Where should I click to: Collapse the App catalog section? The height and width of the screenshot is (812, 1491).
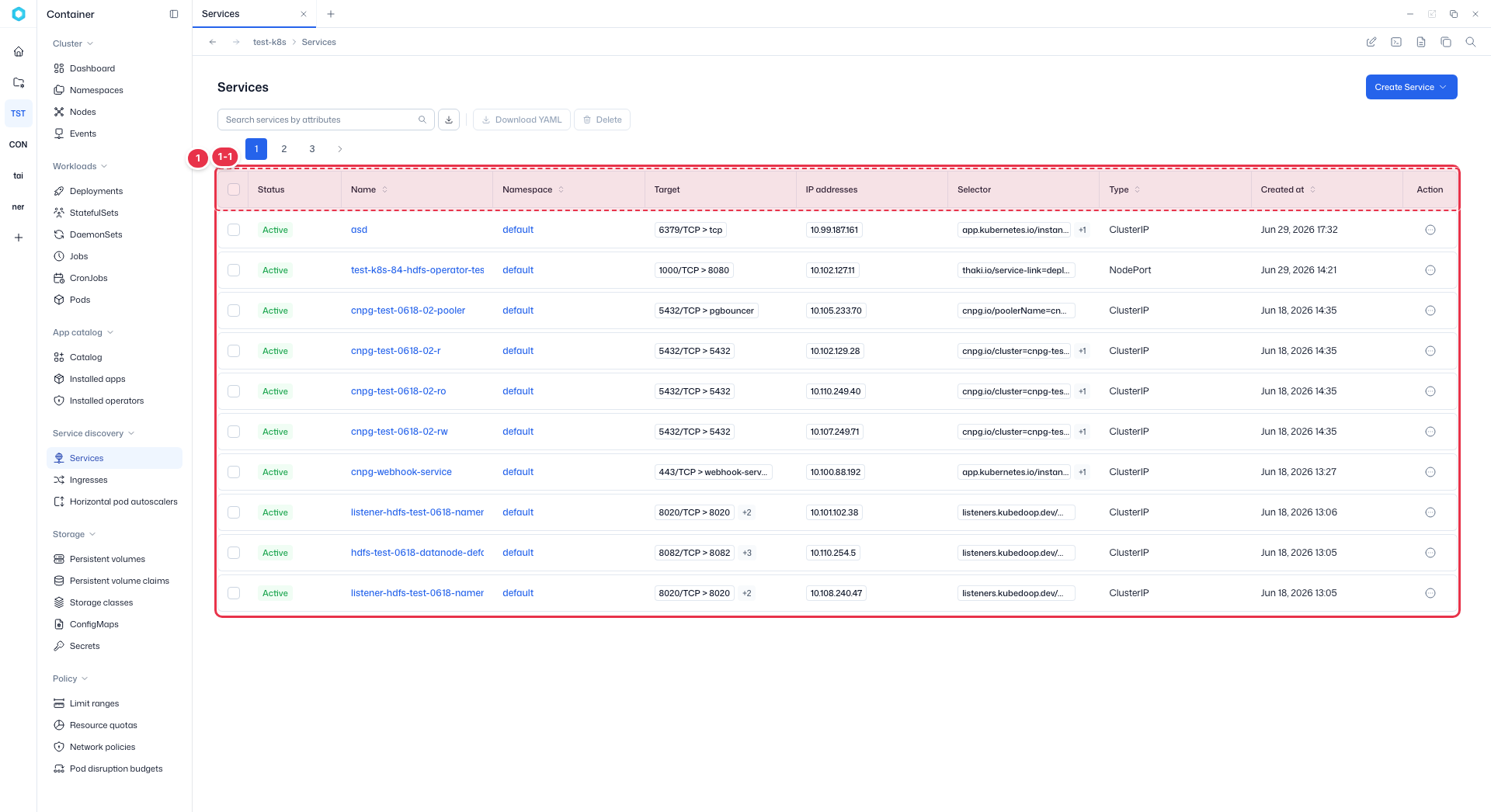pos(83,332)
